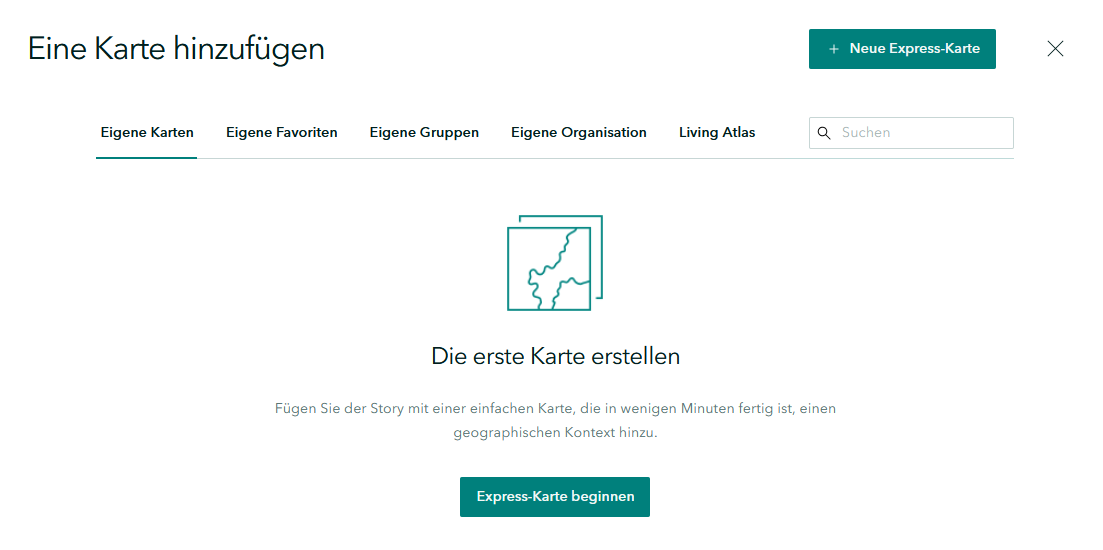This screenshot has width=1103, height=550.
Task: Select the Eigene Gruppen tab
Action: tap(424, 132)
